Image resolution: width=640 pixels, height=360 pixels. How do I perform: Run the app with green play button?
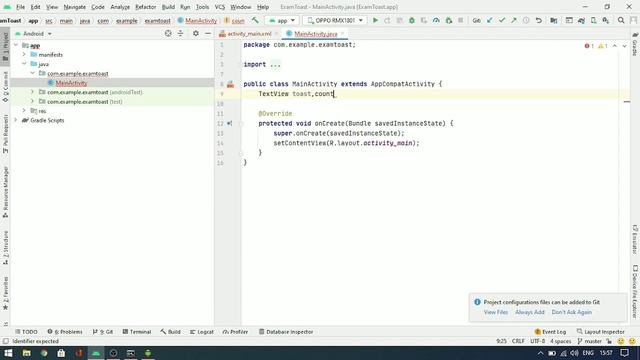pos(375,20)
